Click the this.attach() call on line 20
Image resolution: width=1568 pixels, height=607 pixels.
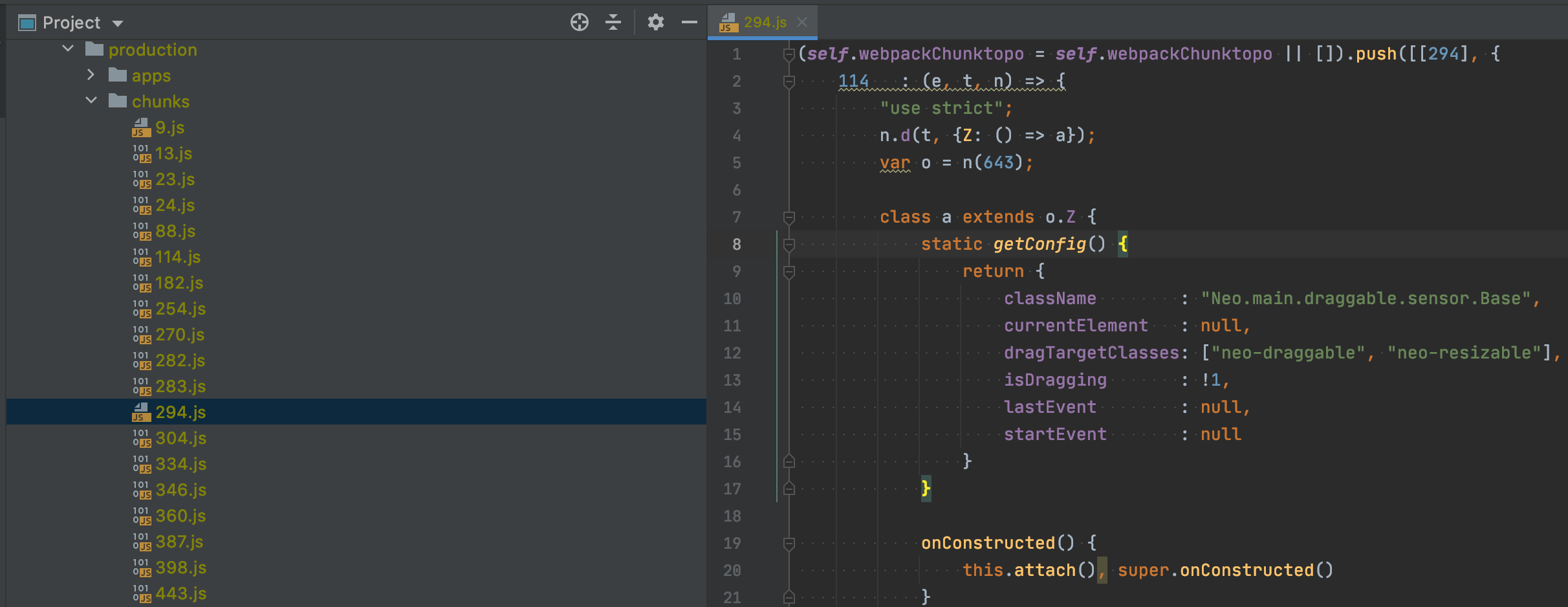click(1029, 570)
